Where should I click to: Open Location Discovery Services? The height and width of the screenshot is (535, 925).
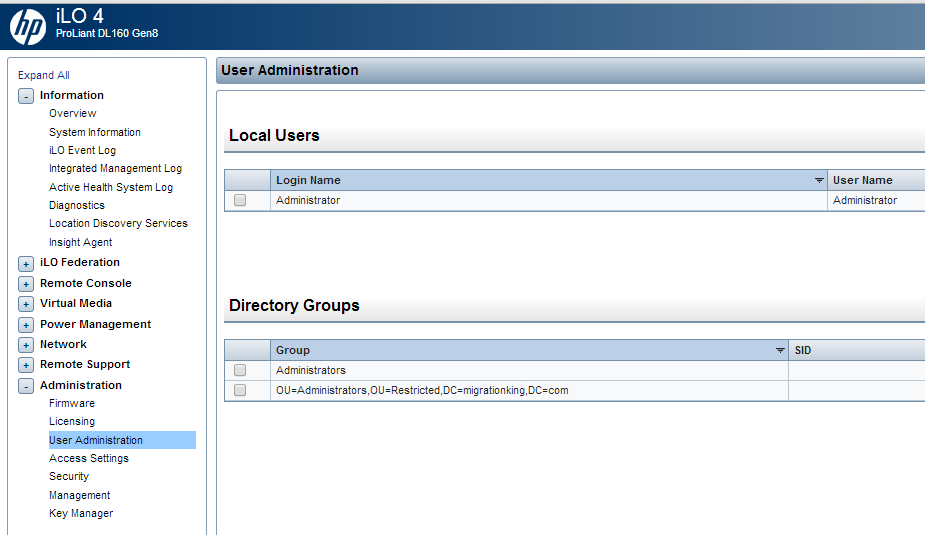click(x=119, y=223)
